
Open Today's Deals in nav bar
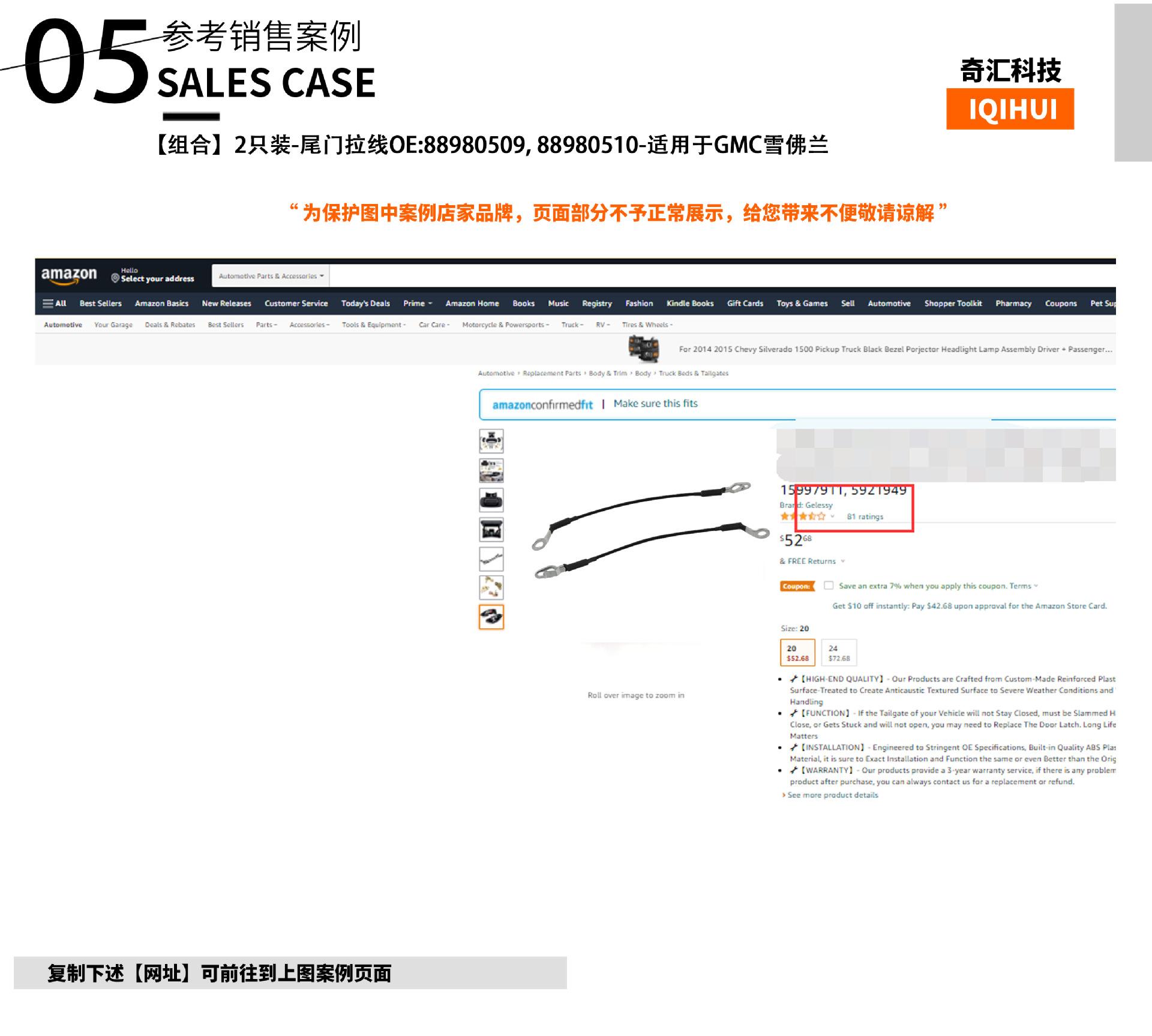coord(365,304)
